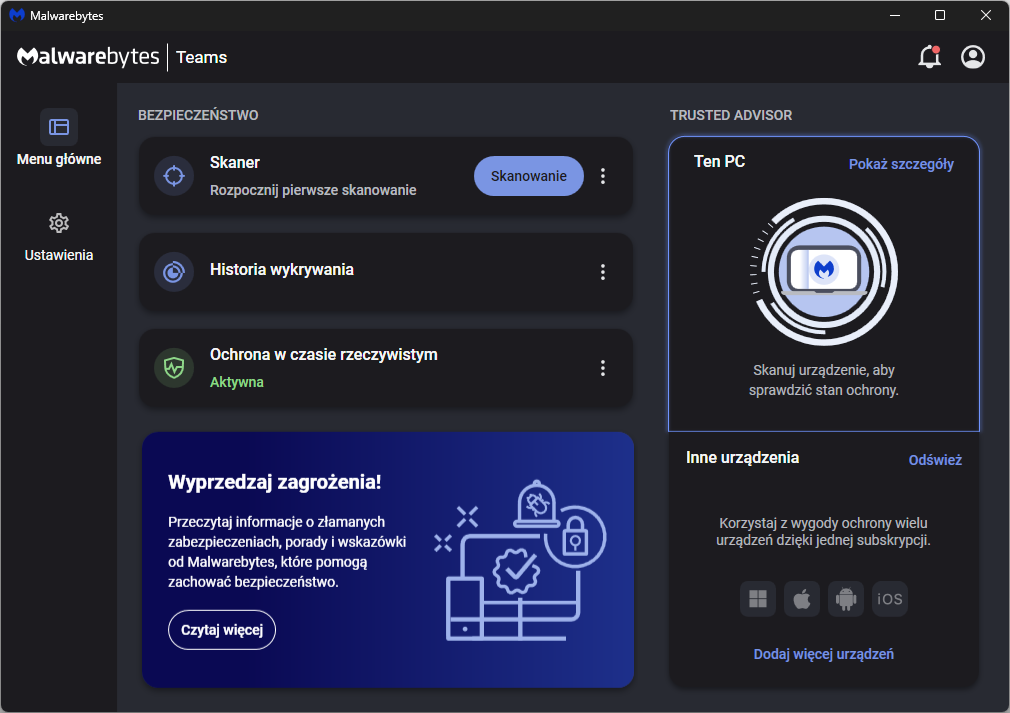The height and width of the screenshot is (713, 1010).
Task: Click the green Aktywna status text
Action: 236,382
